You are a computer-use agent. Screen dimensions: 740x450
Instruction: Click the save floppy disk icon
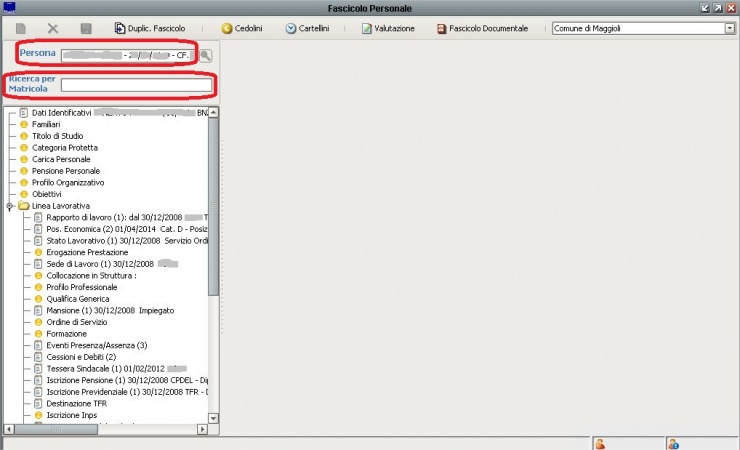point(86,28)
